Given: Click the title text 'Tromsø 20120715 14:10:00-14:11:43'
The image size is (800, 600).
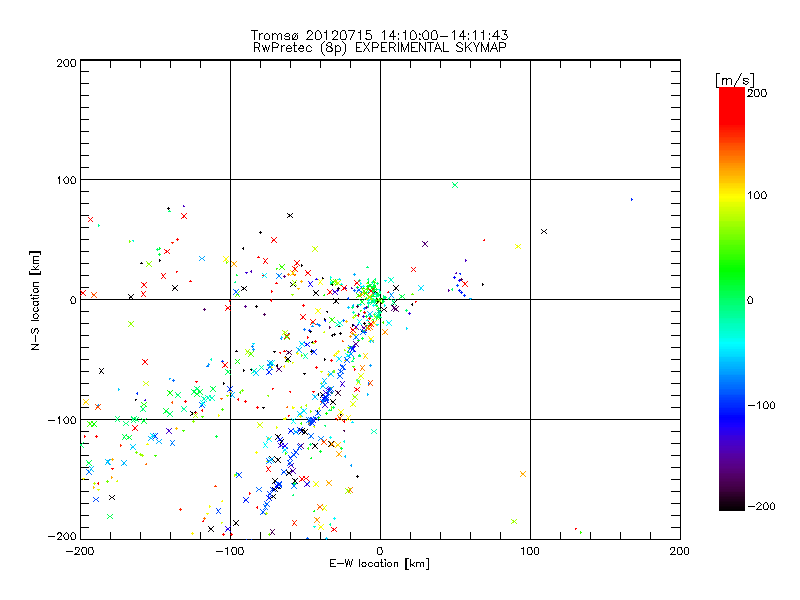Looking at the screenshot, I should tap(380, 35).
